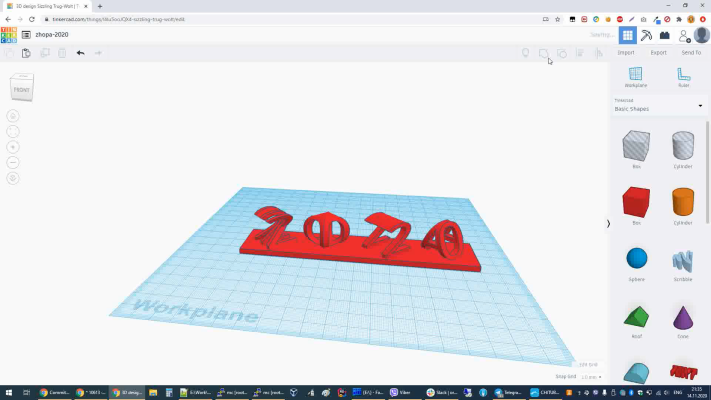Open Slack from the taskbar
This screenshot has width=711, height=400.
[x=443, y=392]
